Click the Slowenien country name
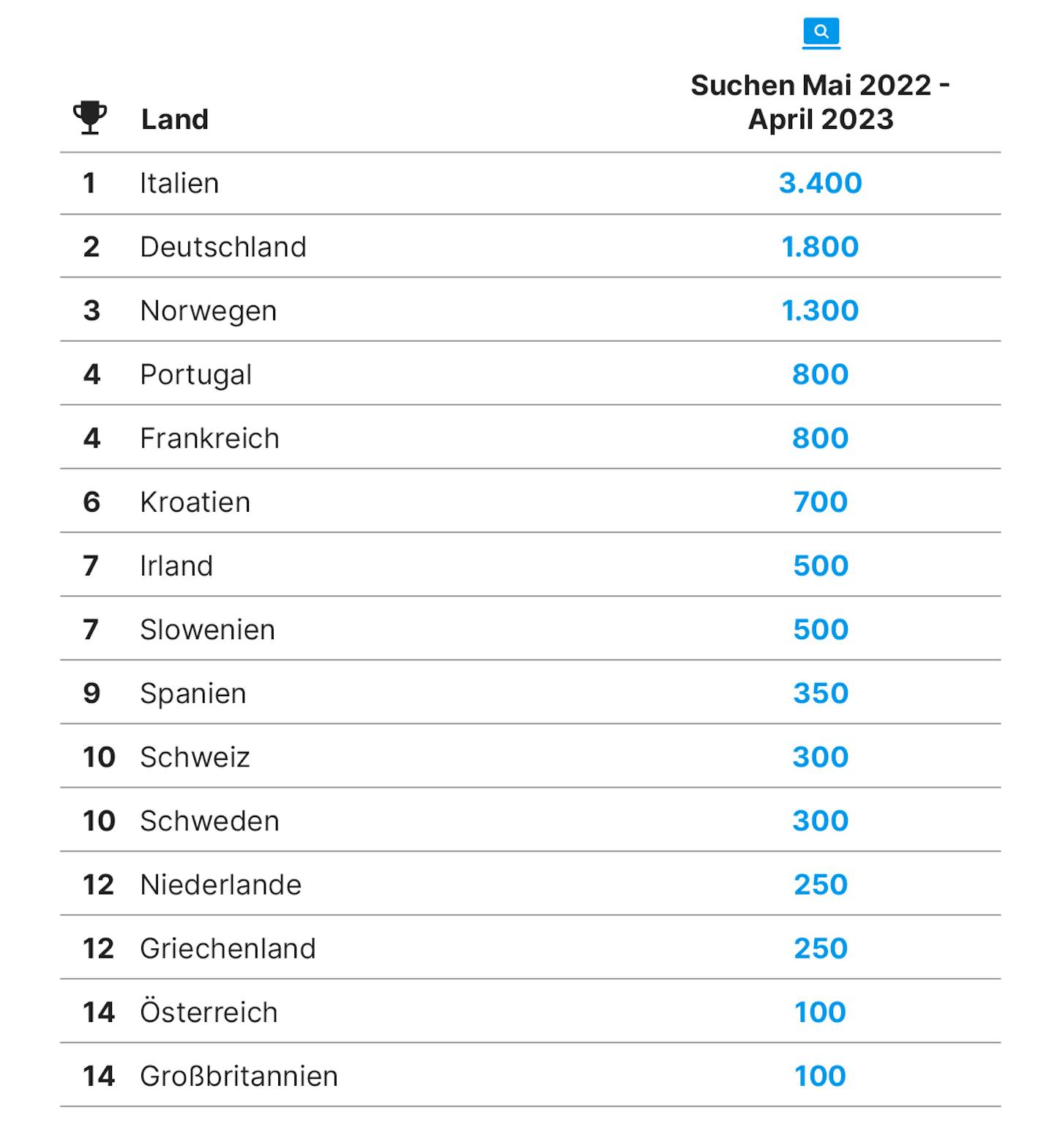 click(208, 630)
